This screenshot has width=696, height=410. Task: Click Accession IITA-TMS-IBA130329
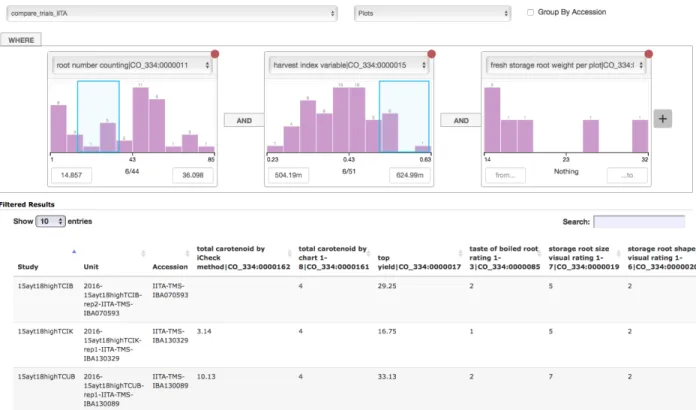point(170,336)
